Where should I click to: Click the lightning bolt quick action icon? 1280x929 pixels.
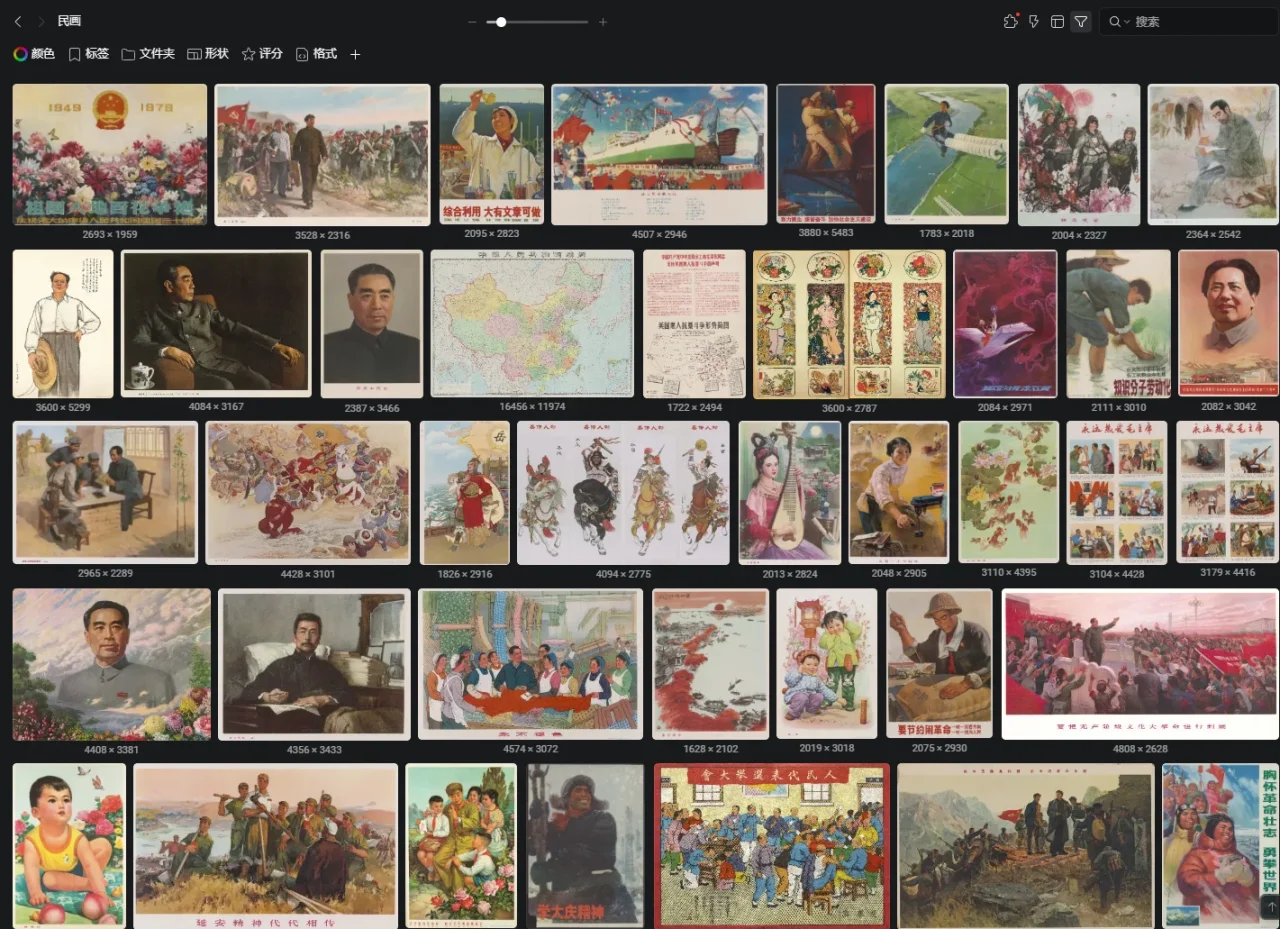[x=1034, y=21]
